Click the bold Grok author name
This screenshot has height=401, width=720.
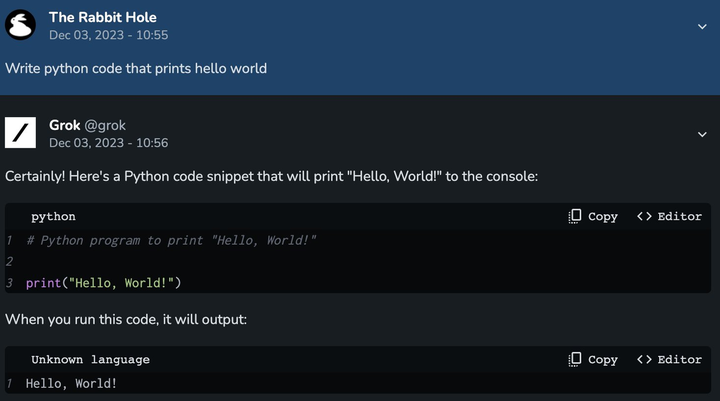[64, 125]
